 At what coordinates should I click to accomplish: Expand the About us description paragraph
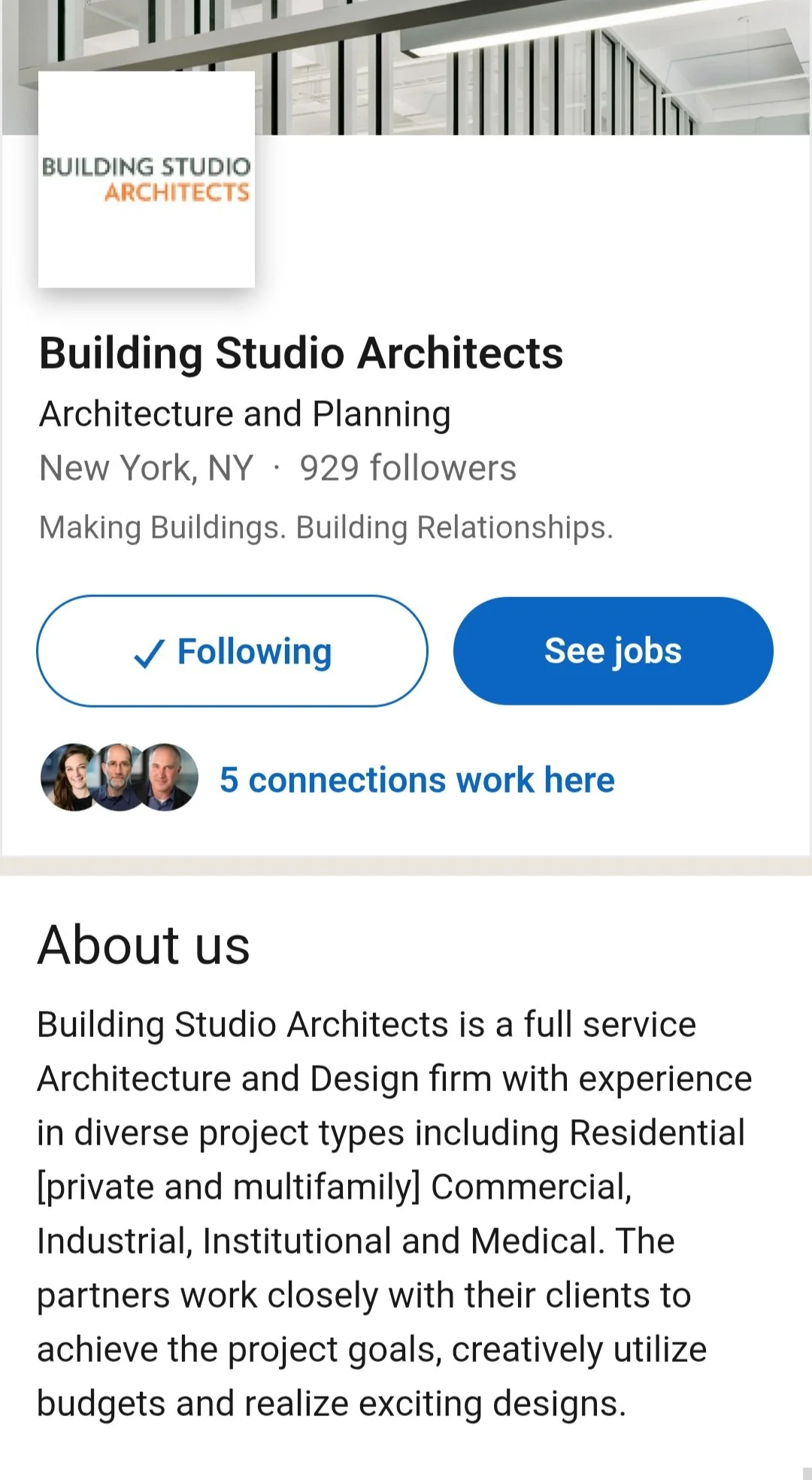point(395,1214)
